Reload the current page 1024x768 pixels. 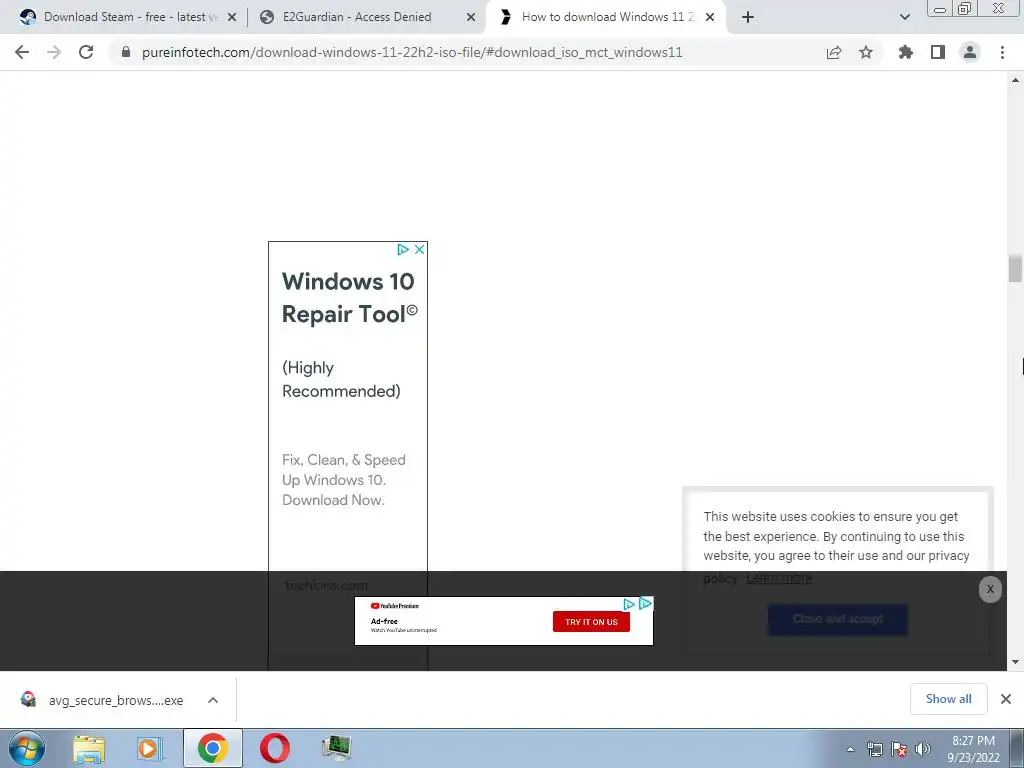point(86,52)
